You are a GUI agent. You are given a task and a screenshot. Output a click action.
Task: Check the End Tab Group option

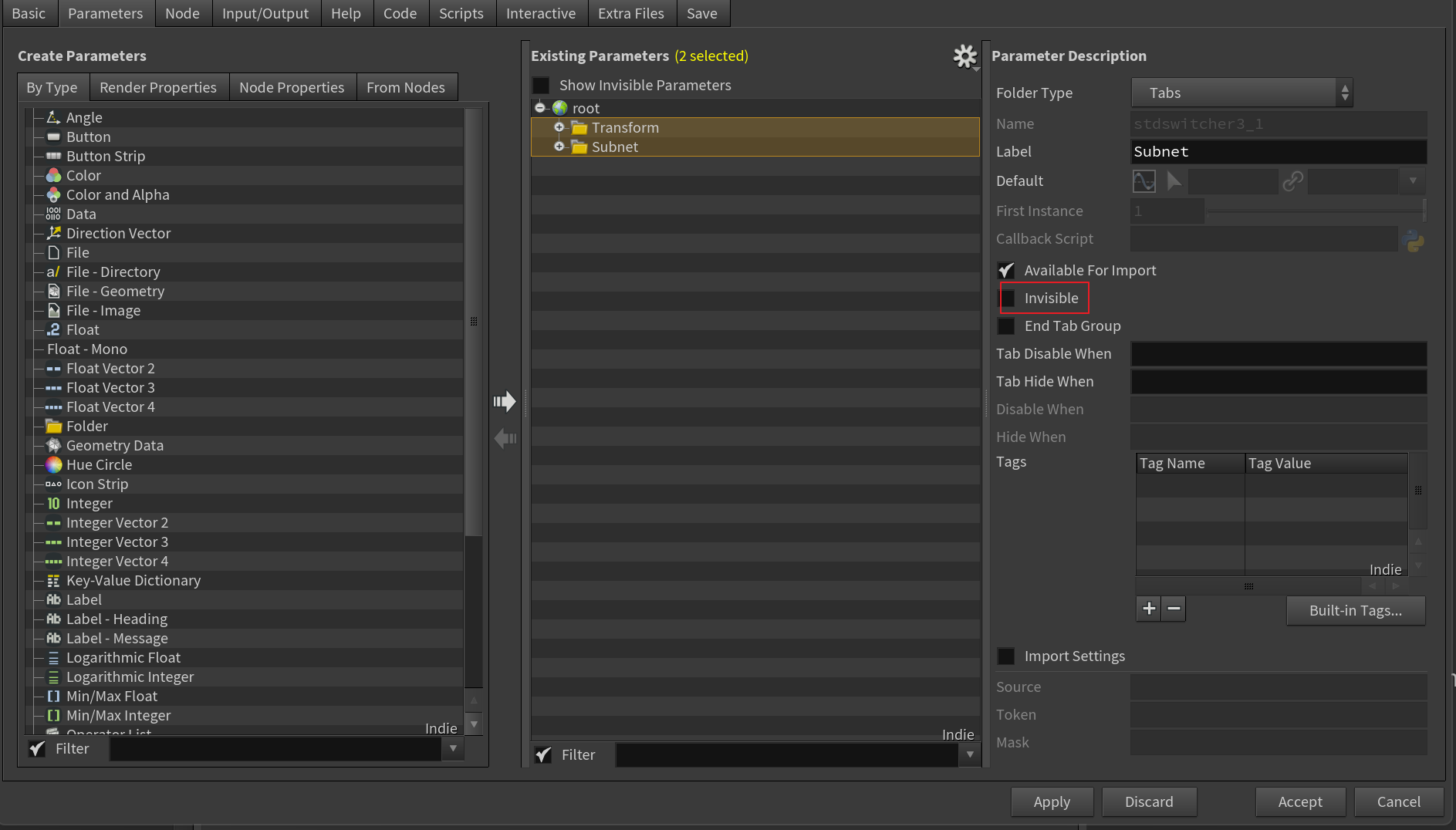click(1006, 326)
